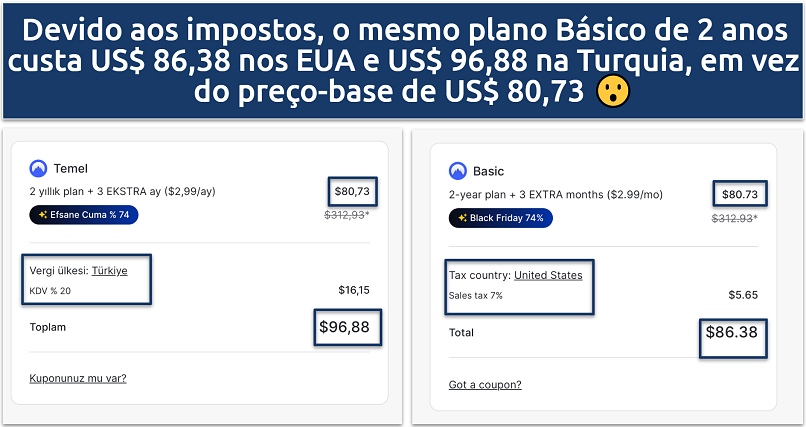Click the $5.65 sales tax amount
806x427 pixels.
[743, 295]
